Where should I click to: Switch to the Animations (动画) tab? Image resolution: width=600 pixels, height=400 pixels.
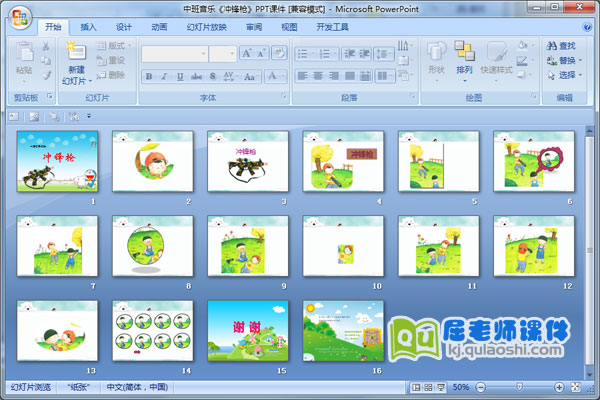pyautogui.click(x=159, y=27)
